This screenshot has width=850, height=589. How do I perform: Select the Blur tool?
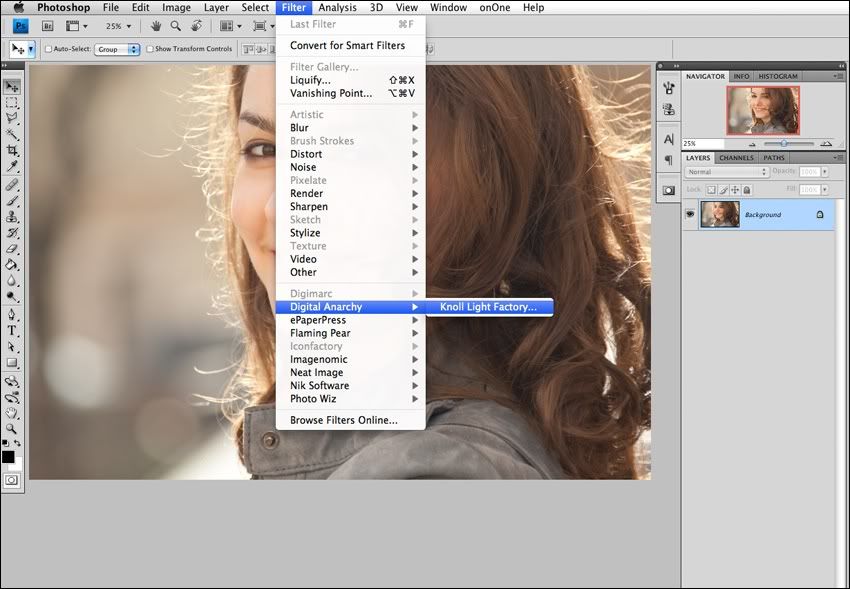click(x=12, y=281)
